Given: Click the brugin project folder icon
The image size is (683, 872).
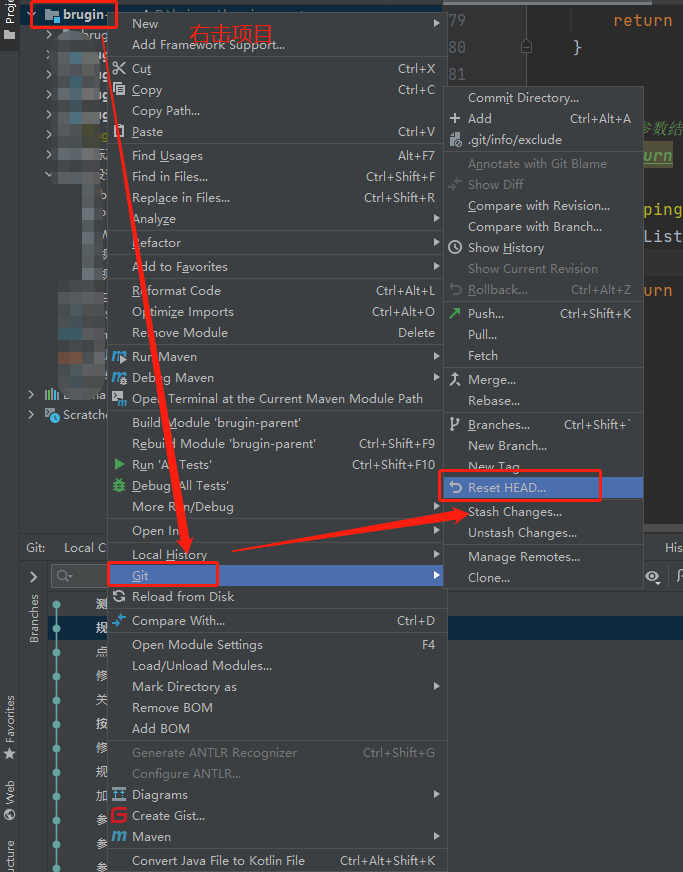Looking at the screenshot, I should pyautogui.click(x=52, y=15).
